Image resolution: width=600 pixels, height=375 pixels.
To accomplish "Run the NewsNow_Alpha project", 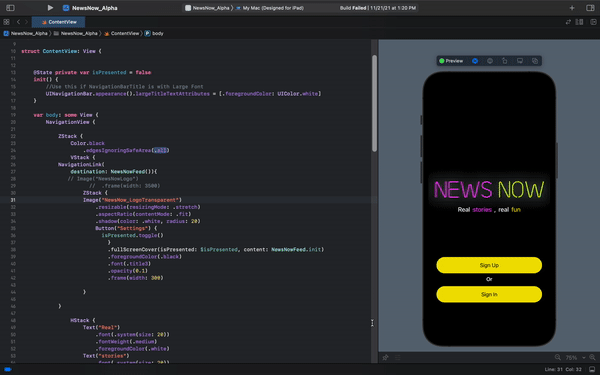I will [50, 8].
